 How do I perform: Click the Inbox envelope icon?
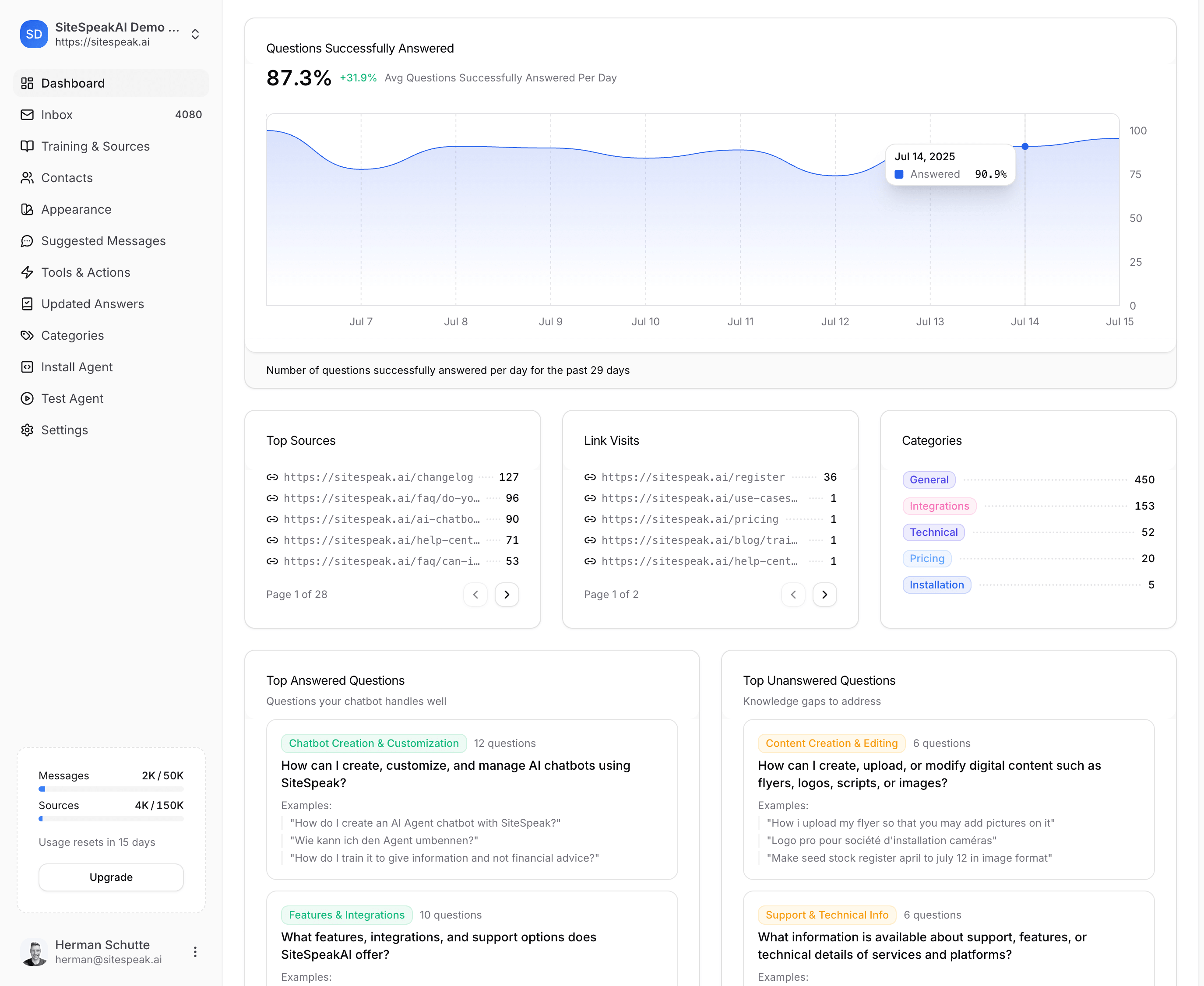click(27, 115)
